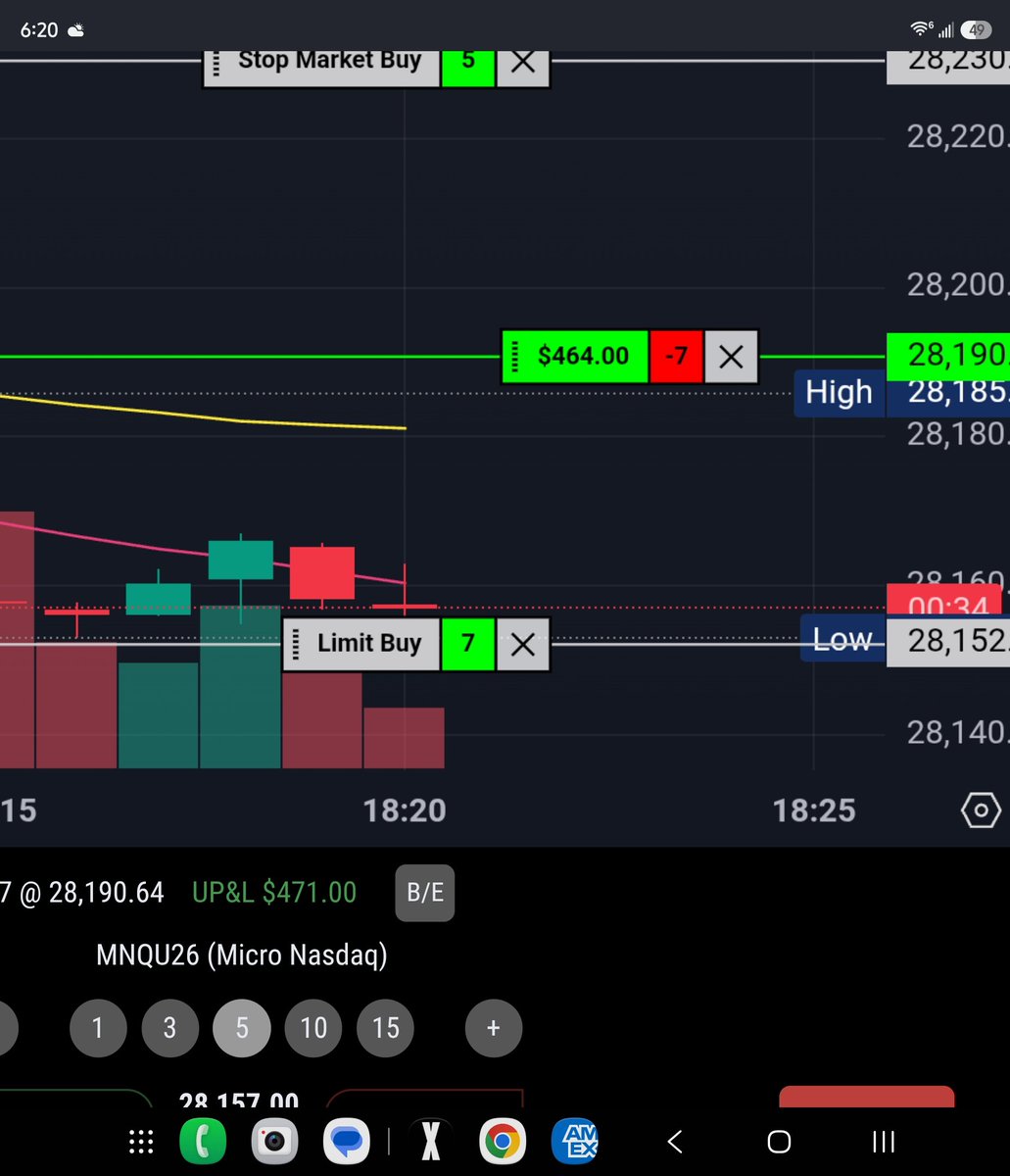Grab the Stop Market Buy drag handle
Screen dimensions: 1010x1176
[216, 63]
